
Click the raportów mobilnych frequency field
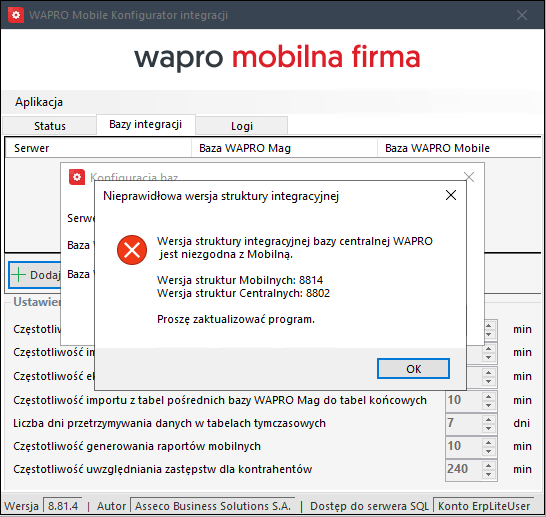tap(463, 446)
